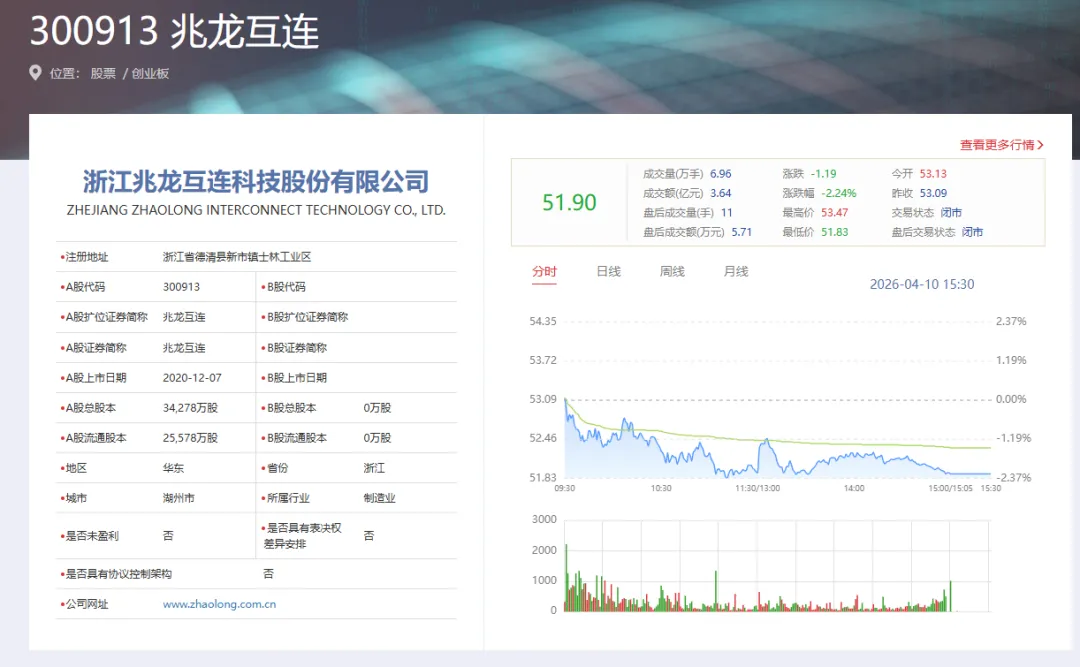
Task: Click the 所属行业 value 制造业
Action: [x=380, y=497]
